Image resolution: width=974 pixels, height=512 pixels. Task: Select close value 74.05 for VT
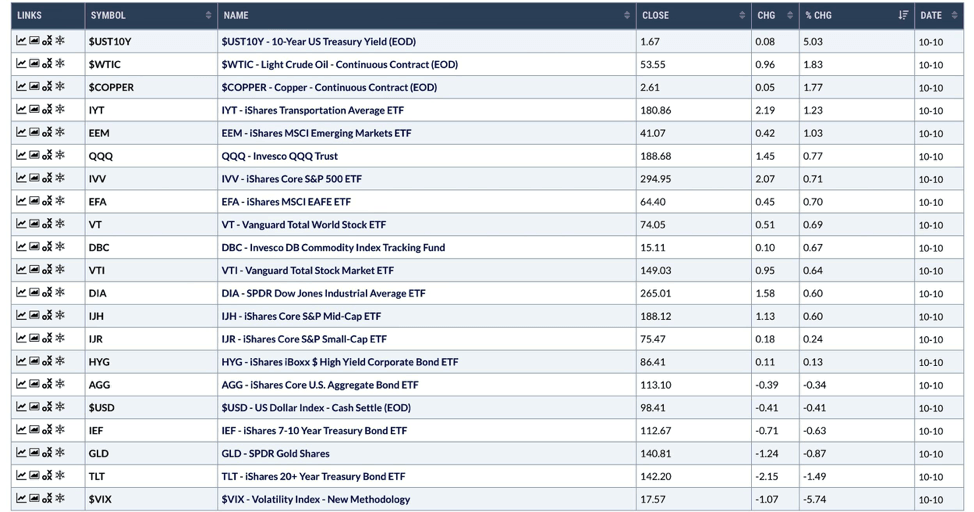pyautogui.click(x=653, y=225)
